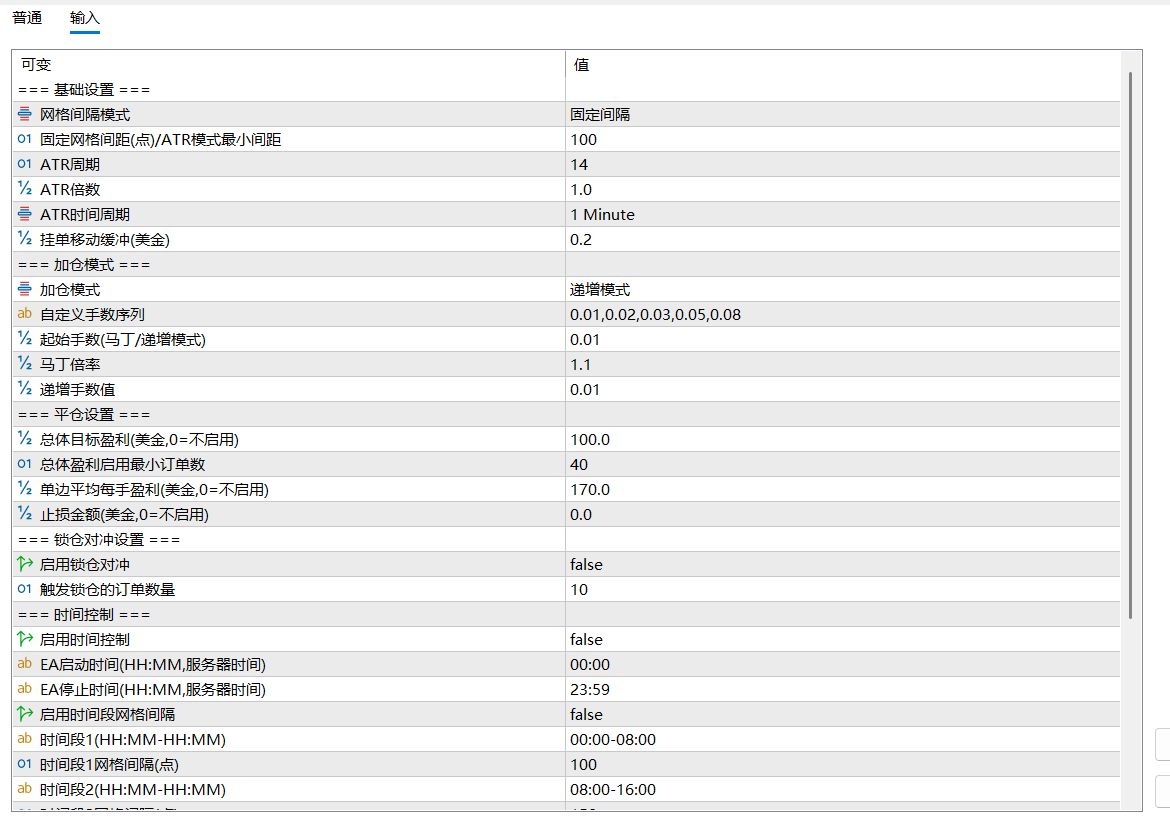Edit the 触发锁仓的订单数量 value 10
Viewport: 1170px width, 829px height.
coord(842,589)
